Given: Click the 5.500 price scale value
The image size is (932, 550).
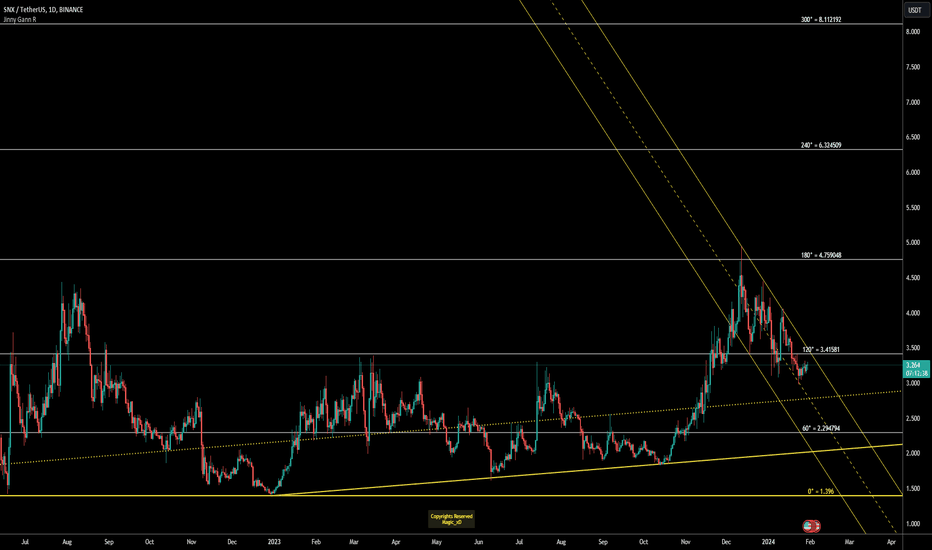Looking at the screenshot, I should click(x=913, y=208).
